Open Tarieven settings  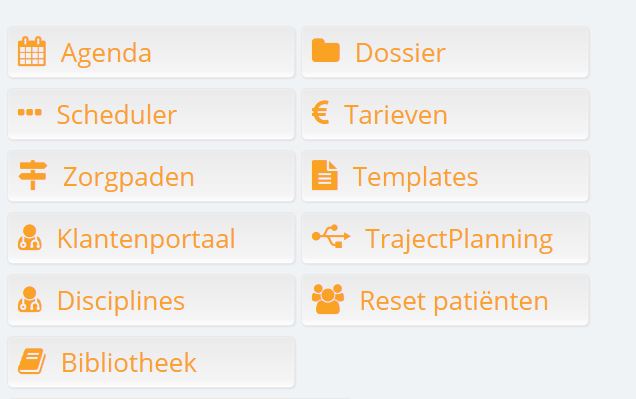pyautogui.click(x=445, y=114)
